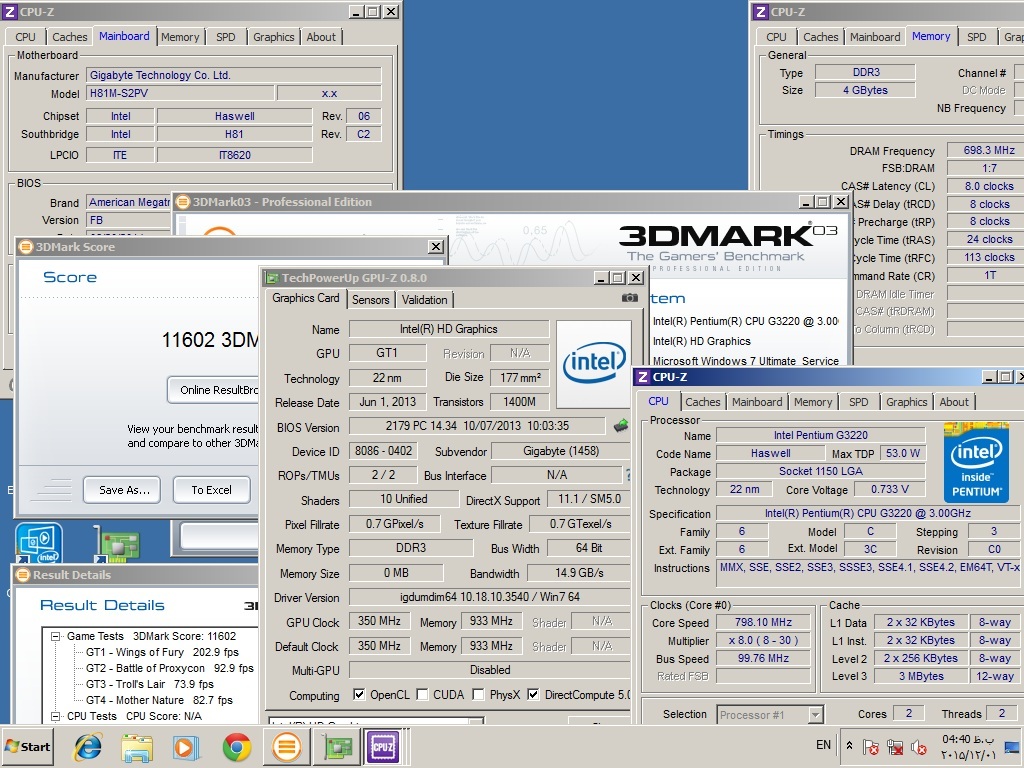Open Google Chrome from the taskbar
The image size is (1024, 768).
pos(236,746)
